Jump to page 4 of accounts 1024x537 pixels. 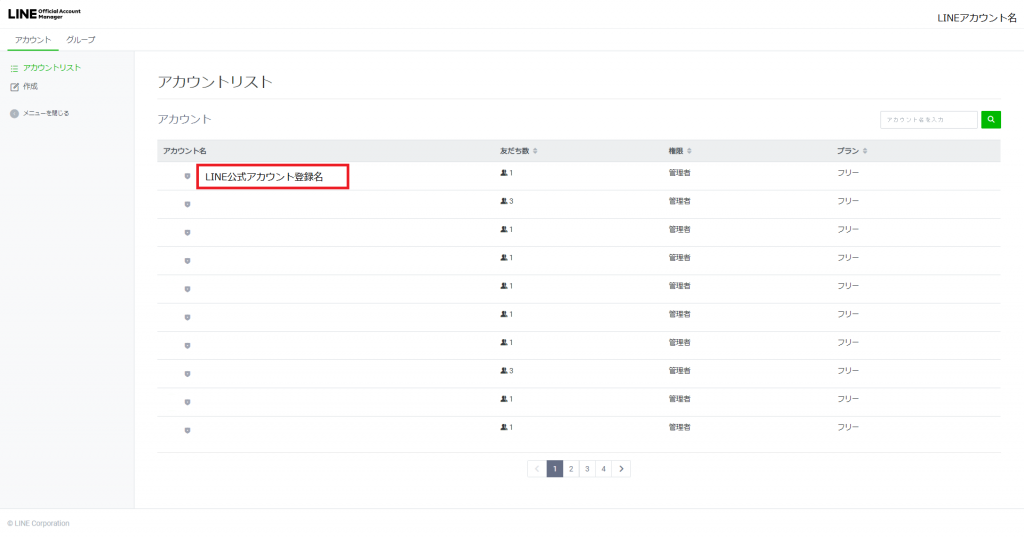click(603, 468)
